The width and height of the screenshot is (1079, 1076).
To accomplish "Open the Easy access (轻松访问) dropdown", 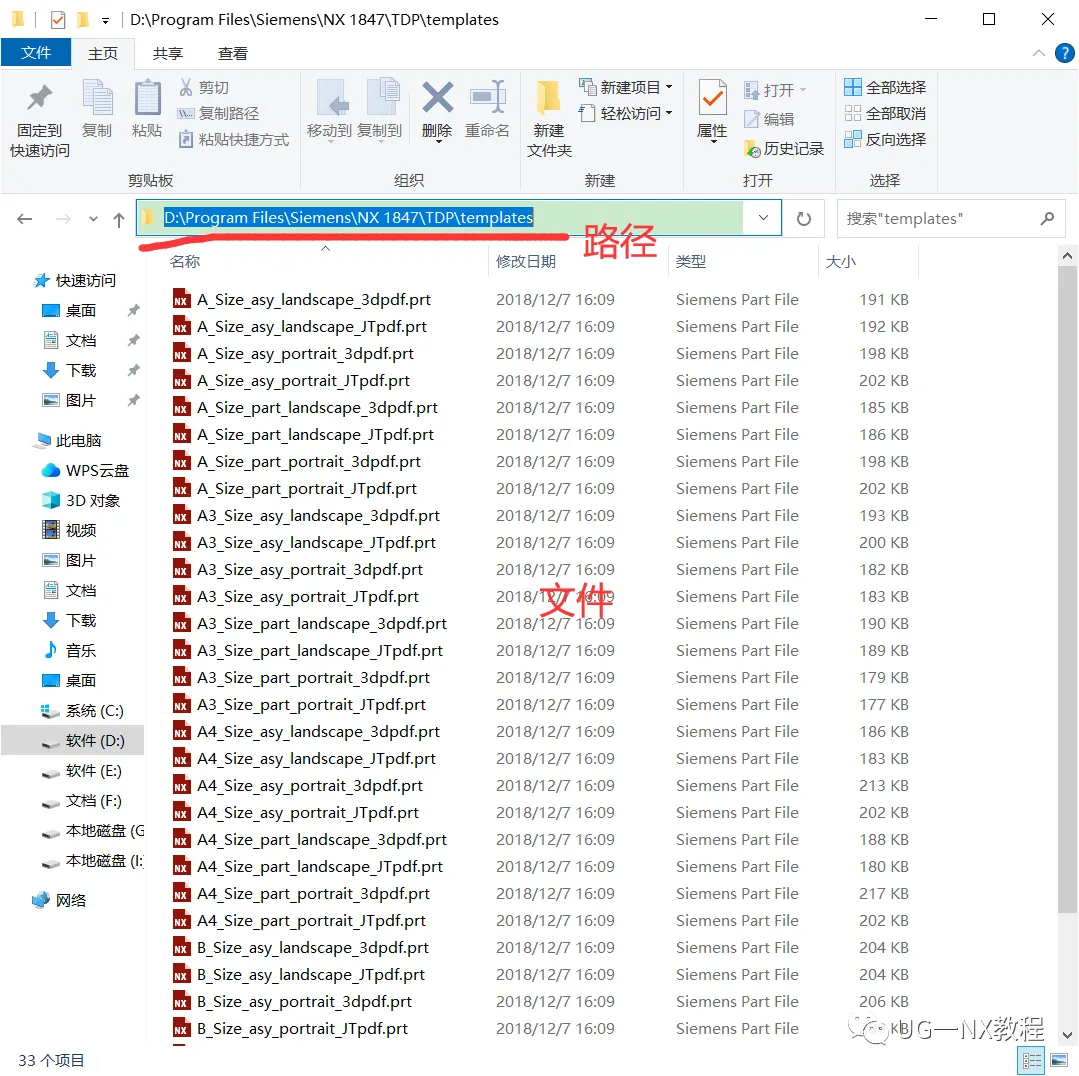I will click(x=626, y=114).
